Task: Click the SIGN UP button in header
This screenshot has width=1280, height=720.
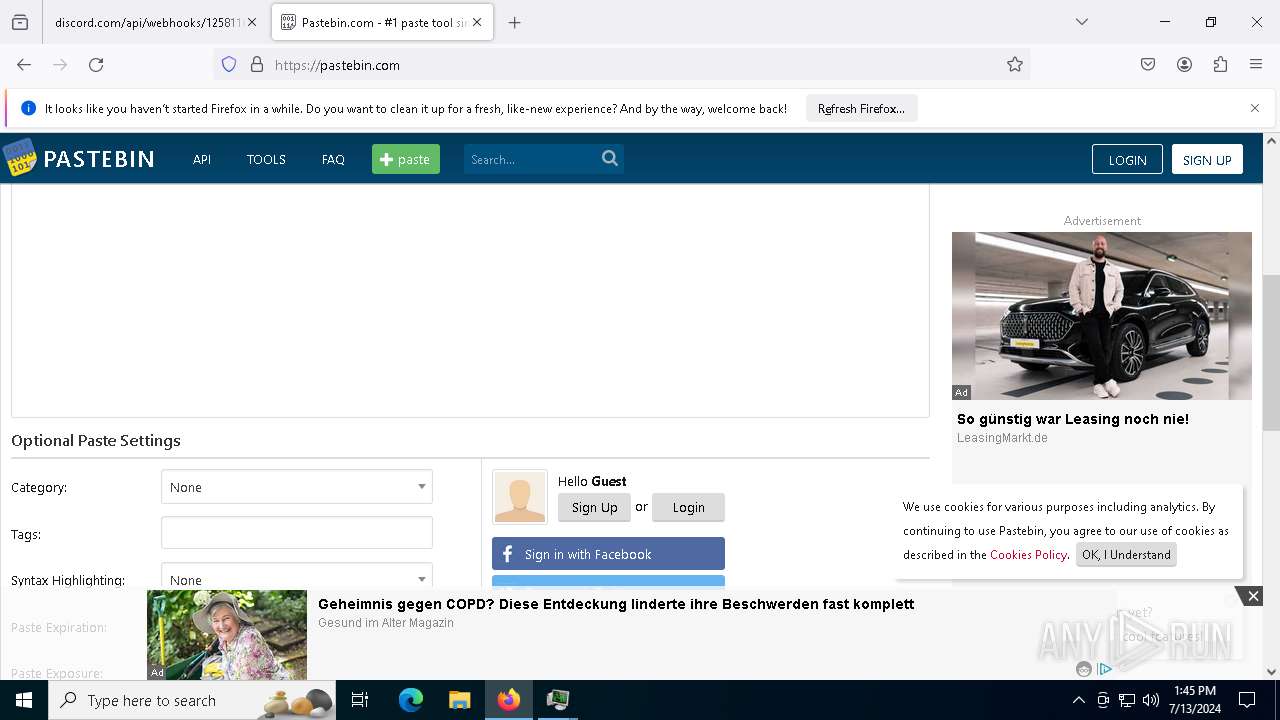Action: coord(1207,160)
